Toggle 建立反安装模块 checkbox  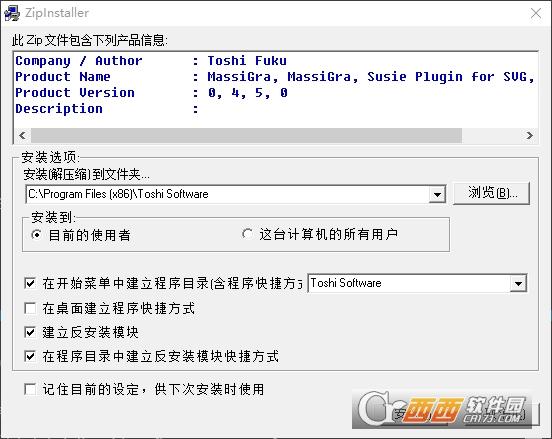[x=30, y=332]
